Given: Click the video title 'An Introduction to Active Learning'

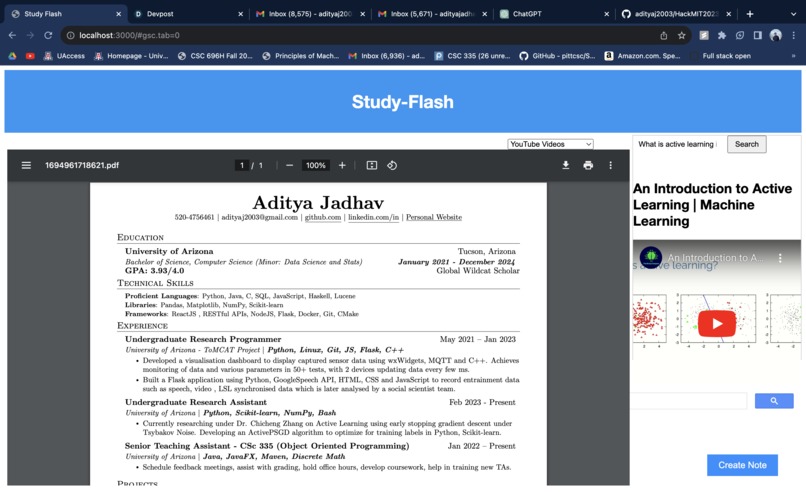Looking at the screenshot, I should [712, 205].
